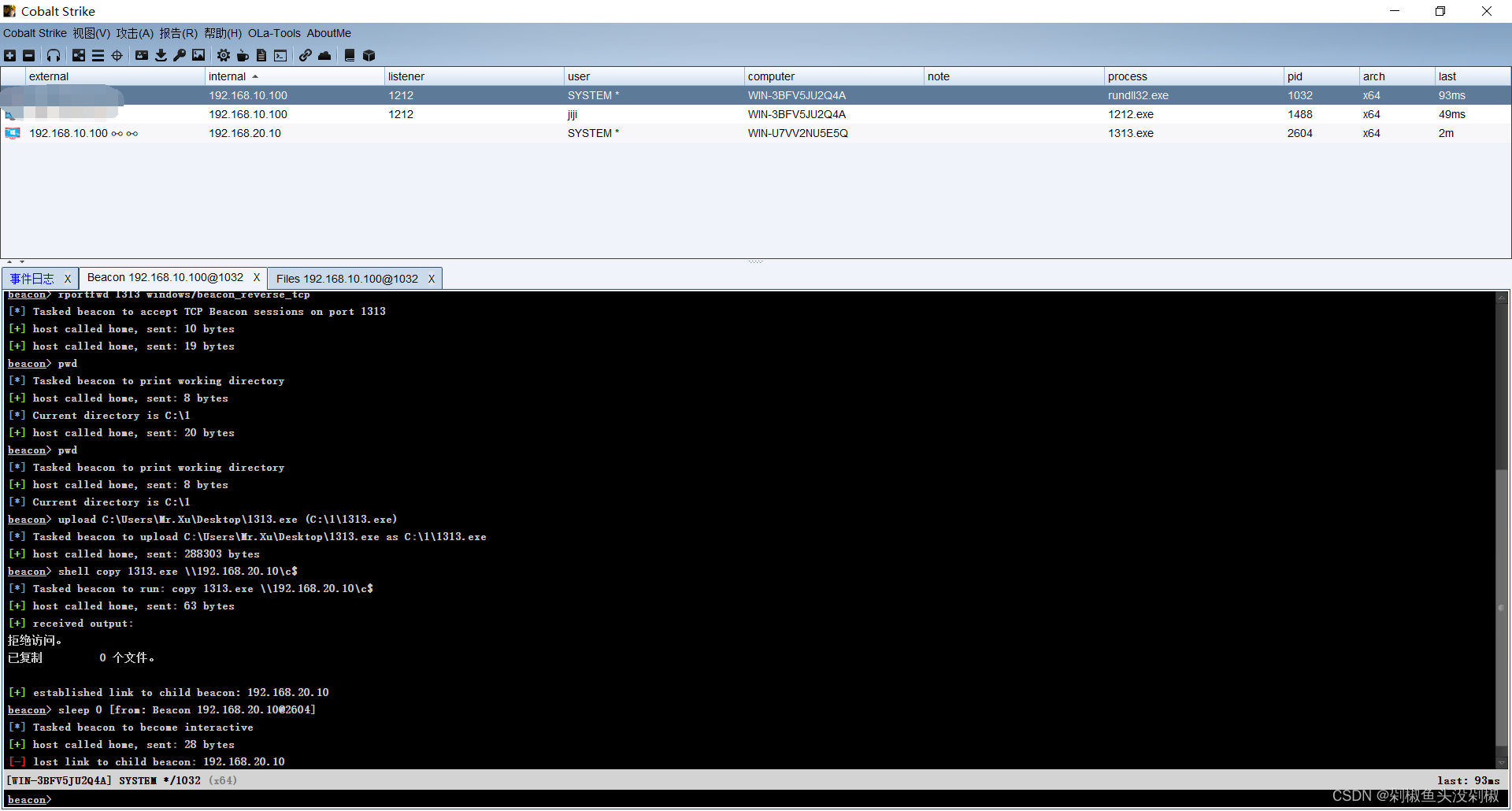1512x811 pixels.
Task: Click the cloud manage web server icon
Action: (324, 55)
